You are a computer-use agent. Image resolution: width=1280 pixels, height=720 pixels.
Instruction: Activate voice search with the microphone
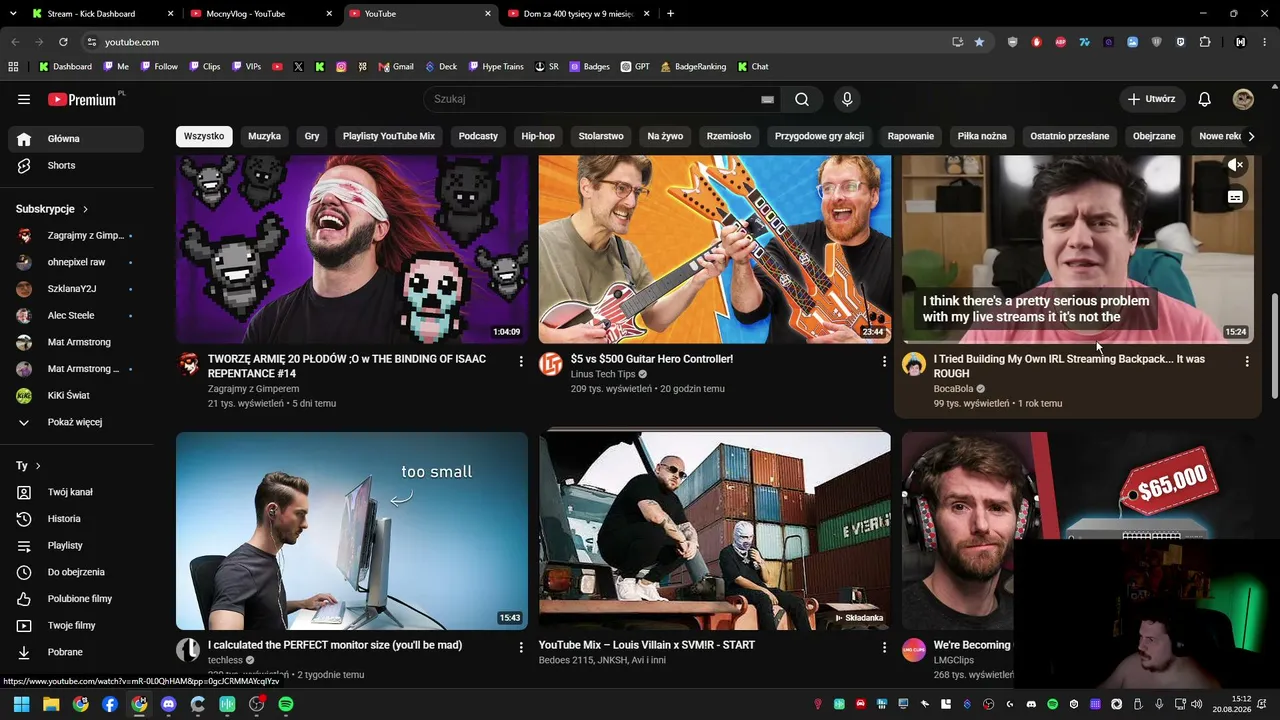tap(847, 99)
